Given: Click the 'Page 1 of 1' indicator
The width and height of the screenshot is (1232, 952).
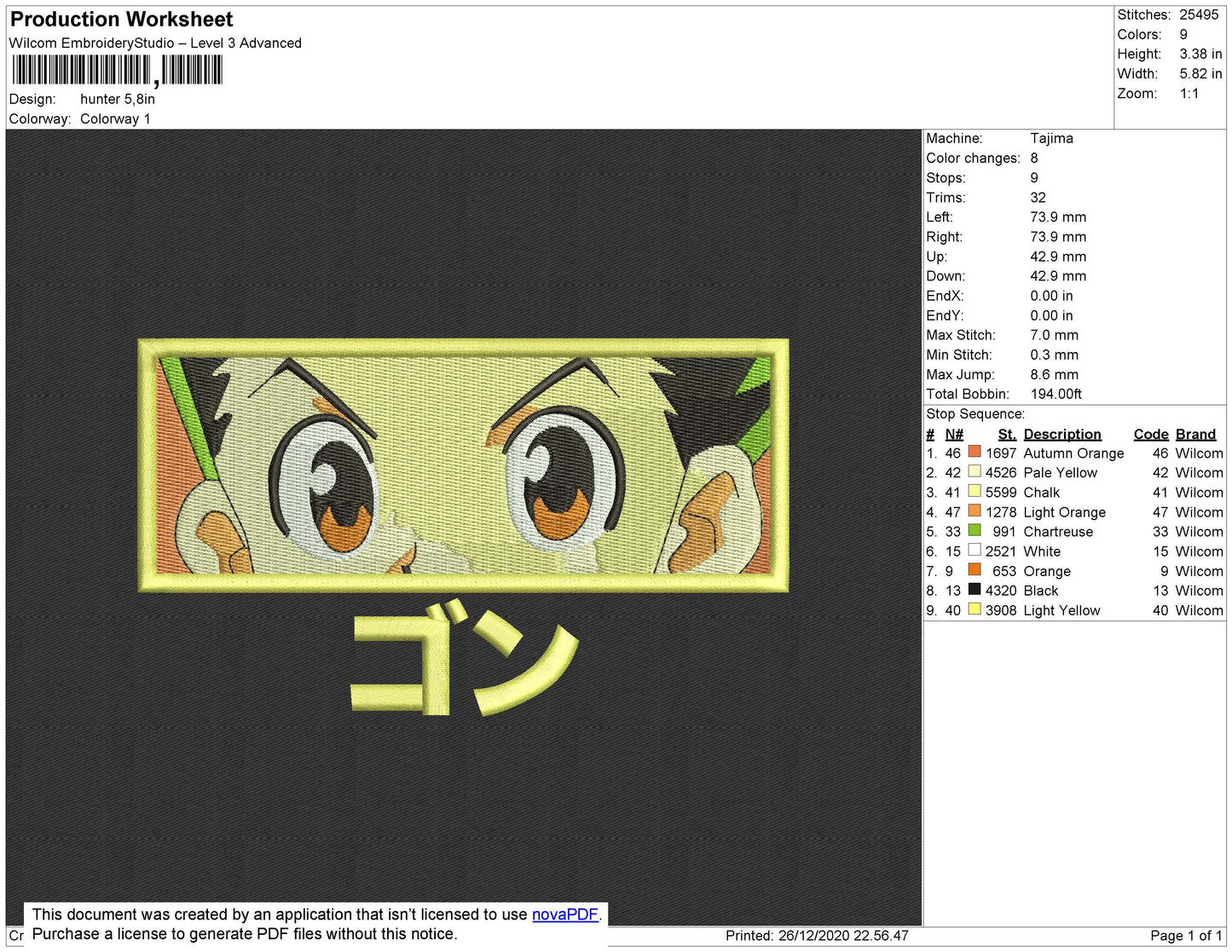Looking at the screenshot, I should click(1186, 935).
